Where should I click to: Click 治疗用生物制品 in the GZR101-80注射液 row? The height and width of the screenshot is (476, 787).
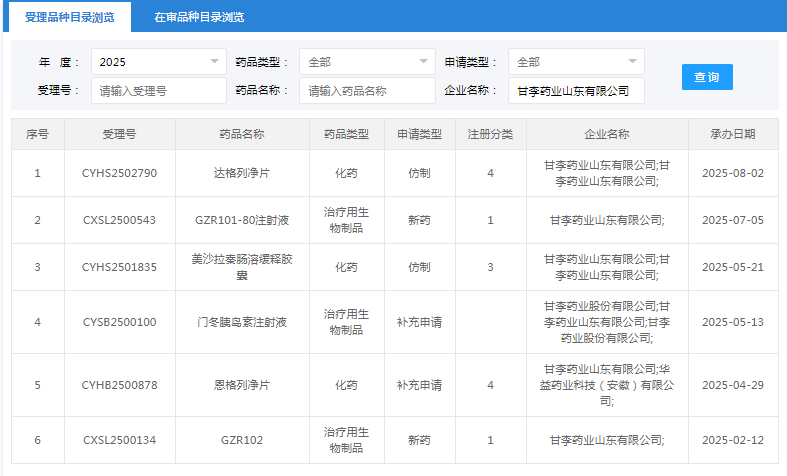click(x=346, y=220)
